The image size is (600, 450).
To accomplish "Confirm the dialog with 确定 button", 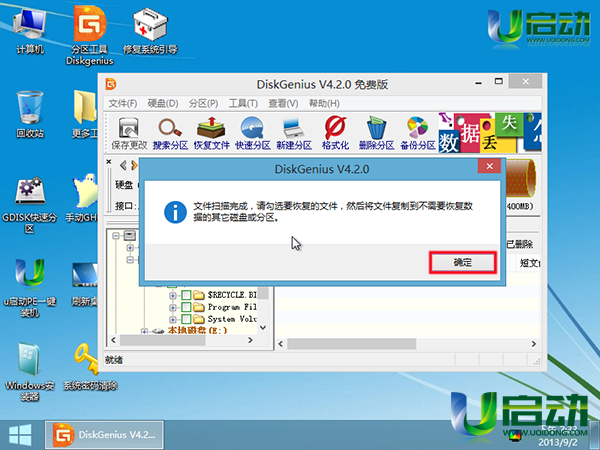I will coord(463,262).
